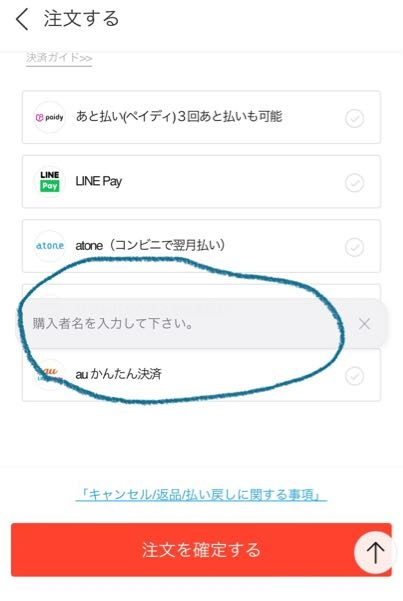The image size is (403, 601).
Task: Confirm order with 注文を確定する button
Action: [201, 550]
